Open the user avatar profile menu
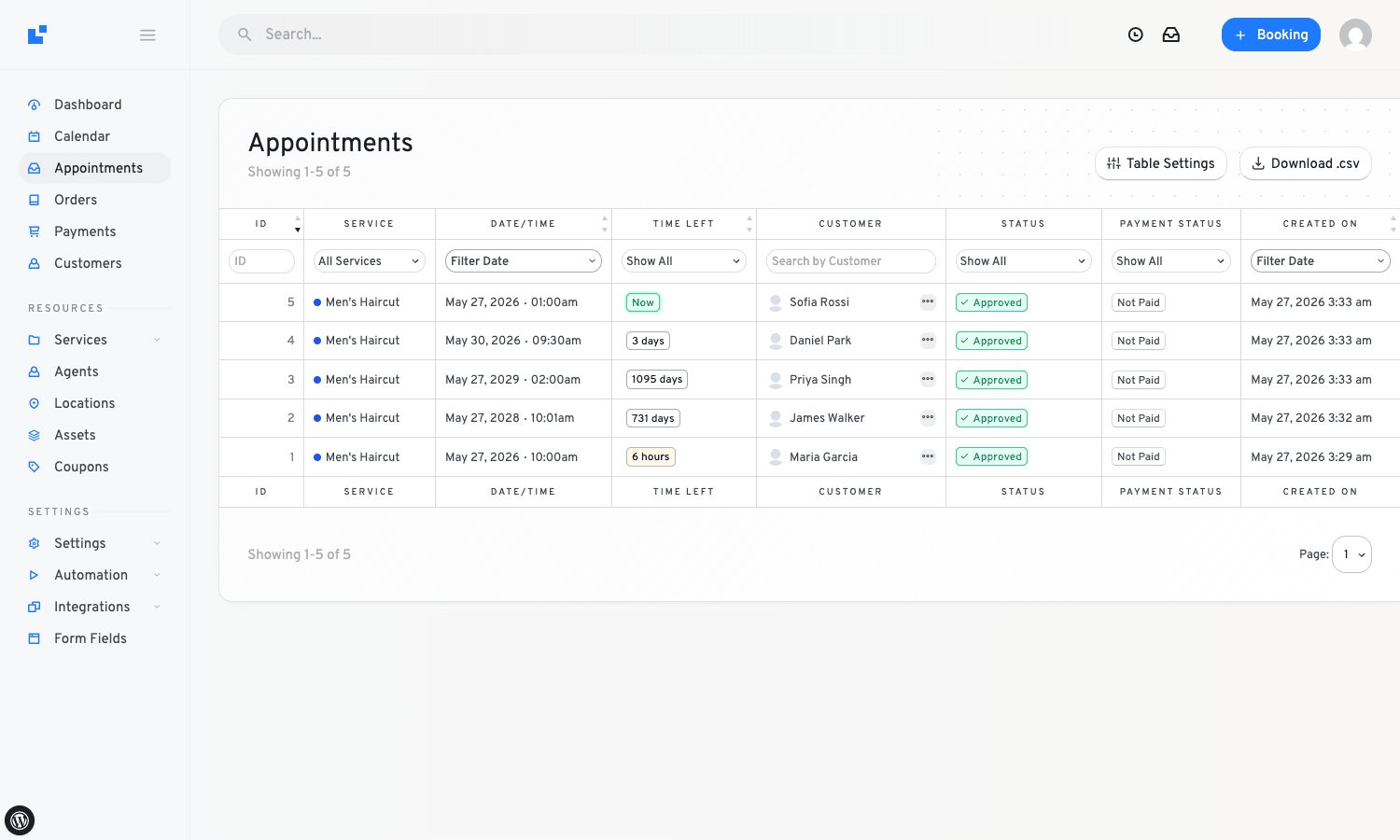Viewport: 1400px width, 840px height. pos(1355,35)
